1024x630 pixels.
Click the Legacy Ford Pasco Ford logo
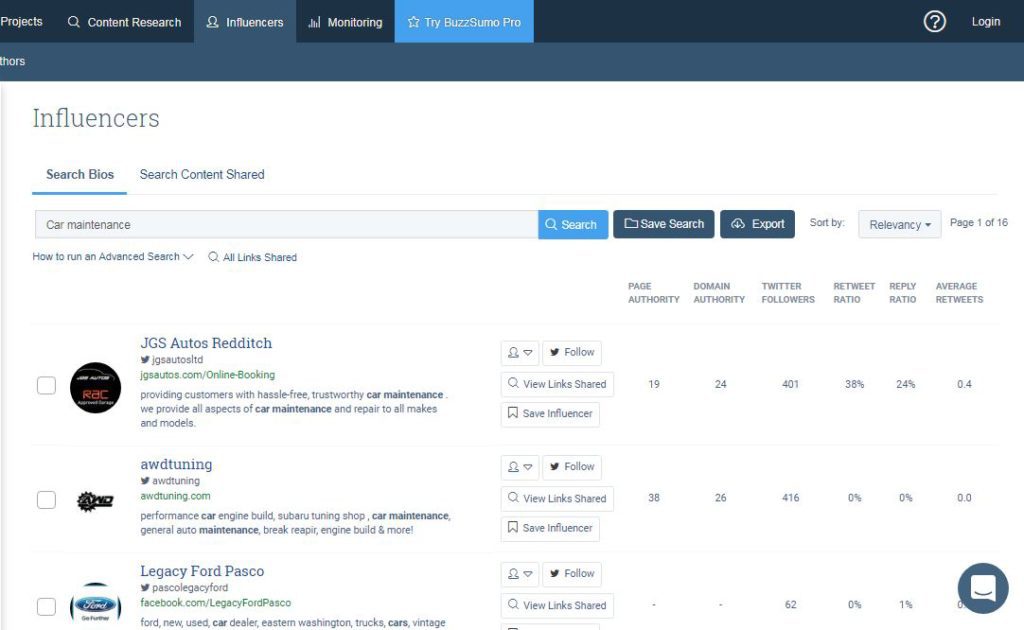click(95, 605)
